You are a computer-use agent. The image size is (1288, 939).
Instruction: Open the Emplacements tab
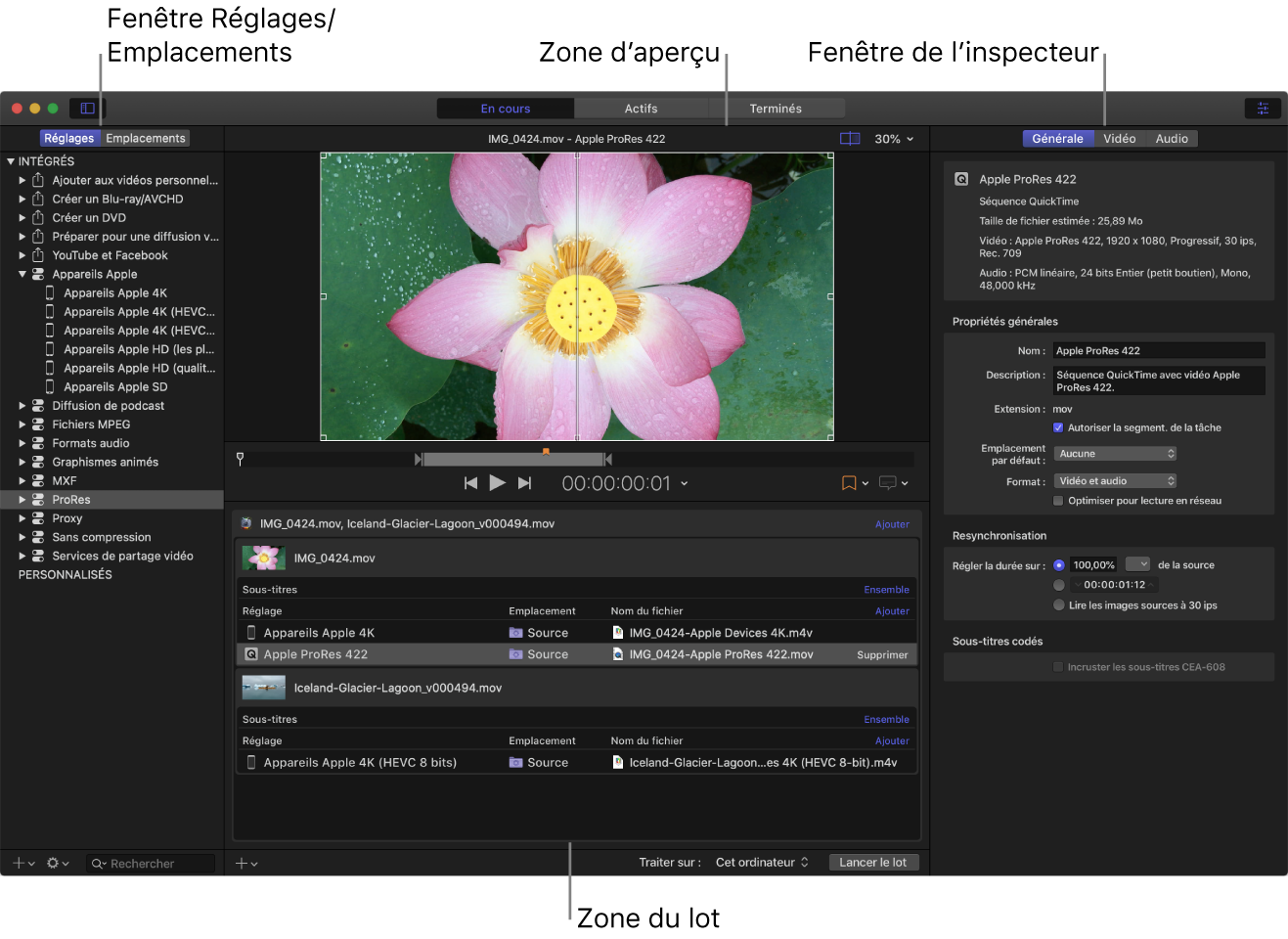coord(146,139)
